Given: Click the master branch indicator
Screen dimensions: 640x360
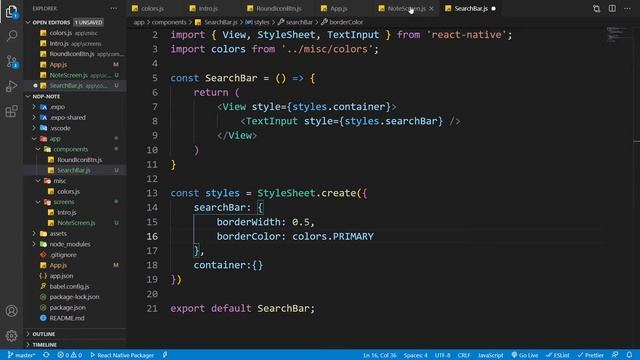Looking at the screenshot, I should tap(21, 355).
